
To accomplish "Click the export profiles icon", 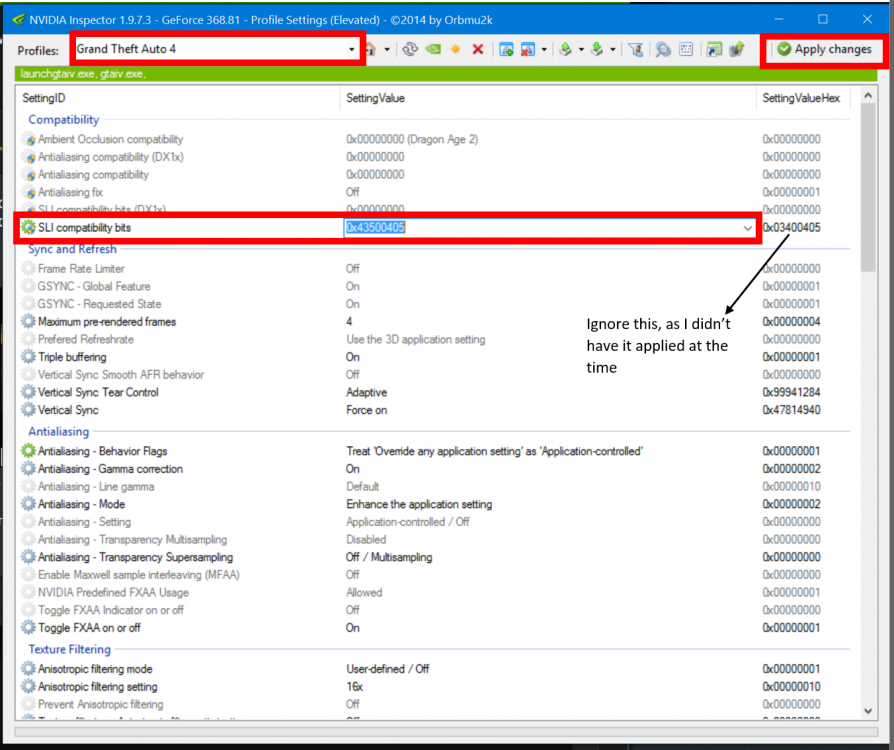I will [566, 50].
